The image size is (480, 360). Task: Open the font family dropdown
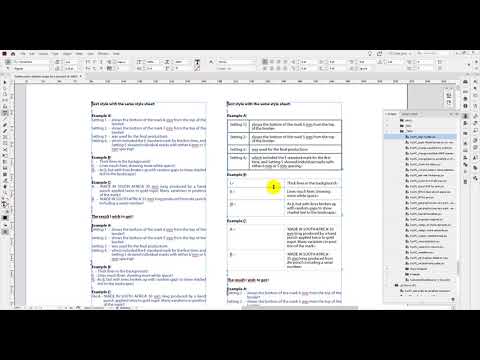click(x=33, y=62)
